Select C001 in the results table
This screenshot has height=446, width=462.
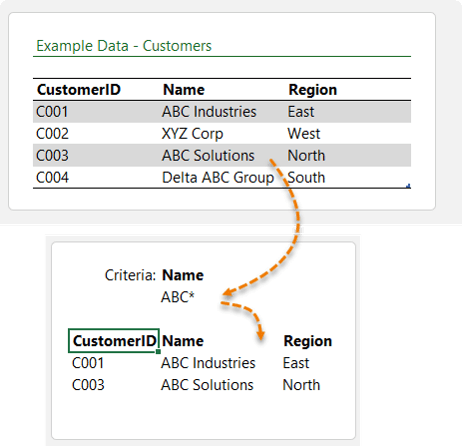coord(88,363)
